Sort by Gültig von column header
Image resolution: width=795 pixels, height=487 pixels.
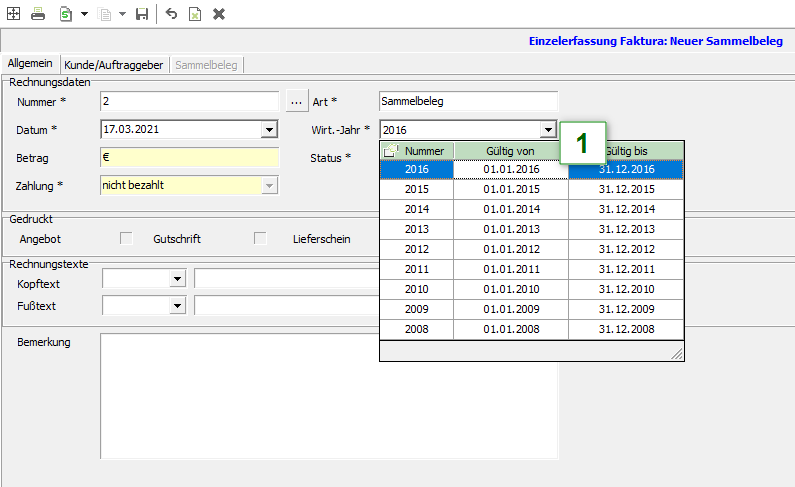pyautogui.click(x=510, y=150)
